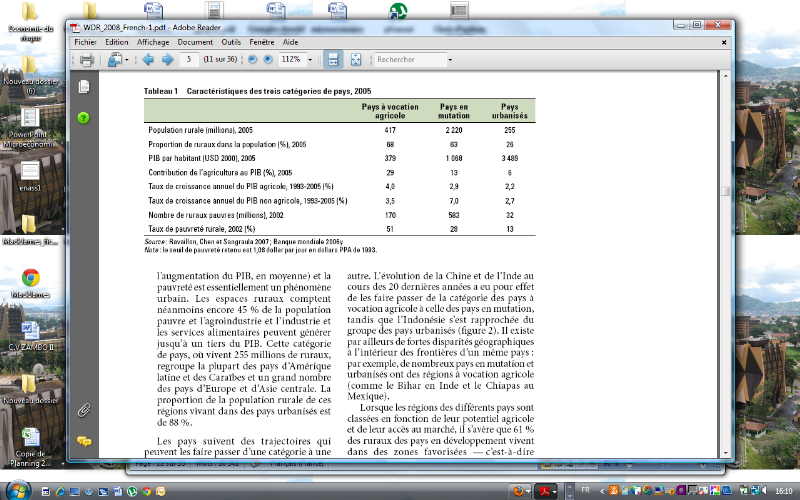Click the zoom out (minus) button
The height and width of the screenshot is (500, 800).
tap(252, 59)
